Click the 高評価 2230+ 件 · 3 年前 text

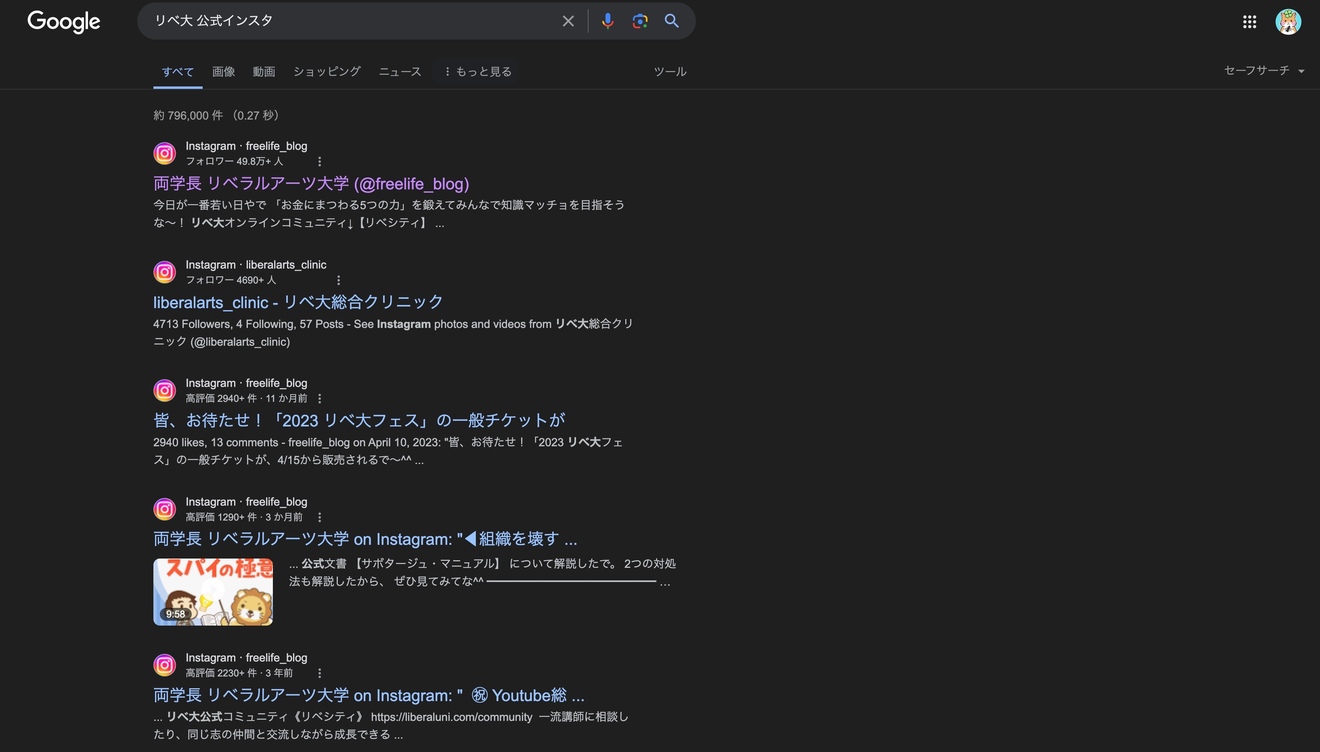[239, 674]
